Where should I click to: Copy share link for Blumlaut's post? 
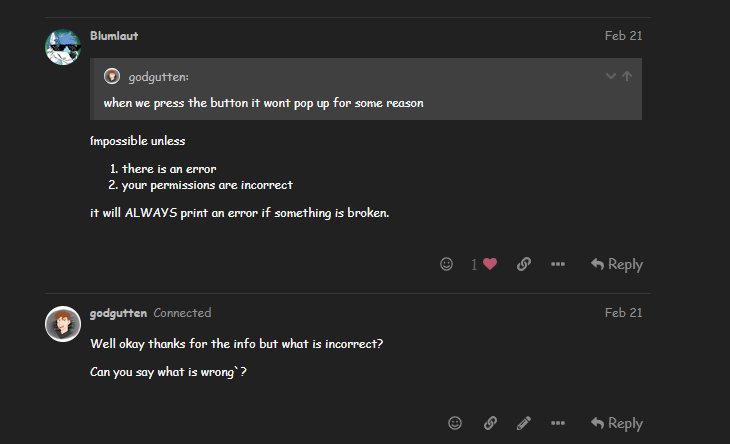pyautogui.click(x=523, y=264)
